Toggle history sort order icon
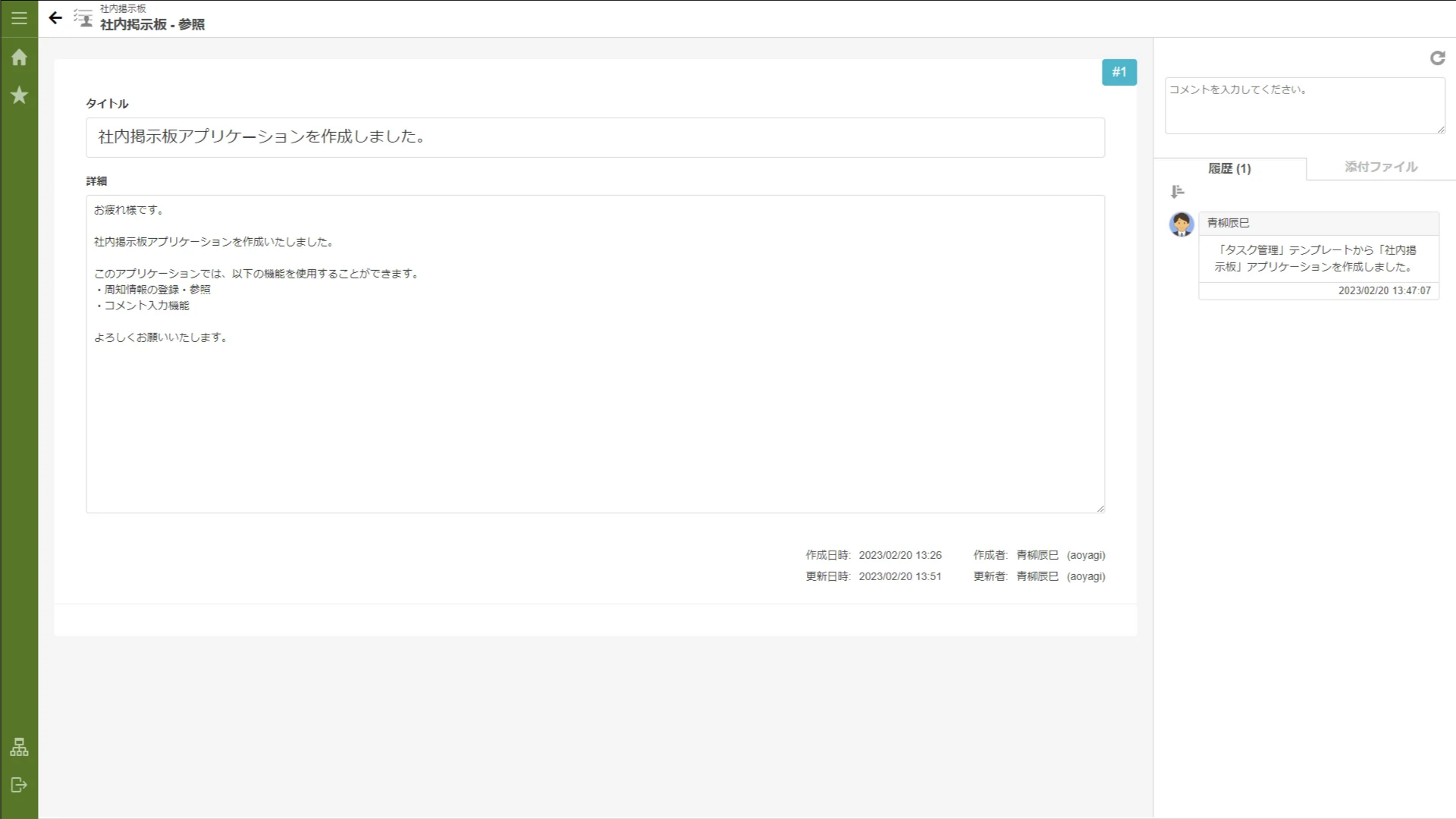This screenshot has height=819, width=1456. pyautogui.click(x=1177, y=192)
